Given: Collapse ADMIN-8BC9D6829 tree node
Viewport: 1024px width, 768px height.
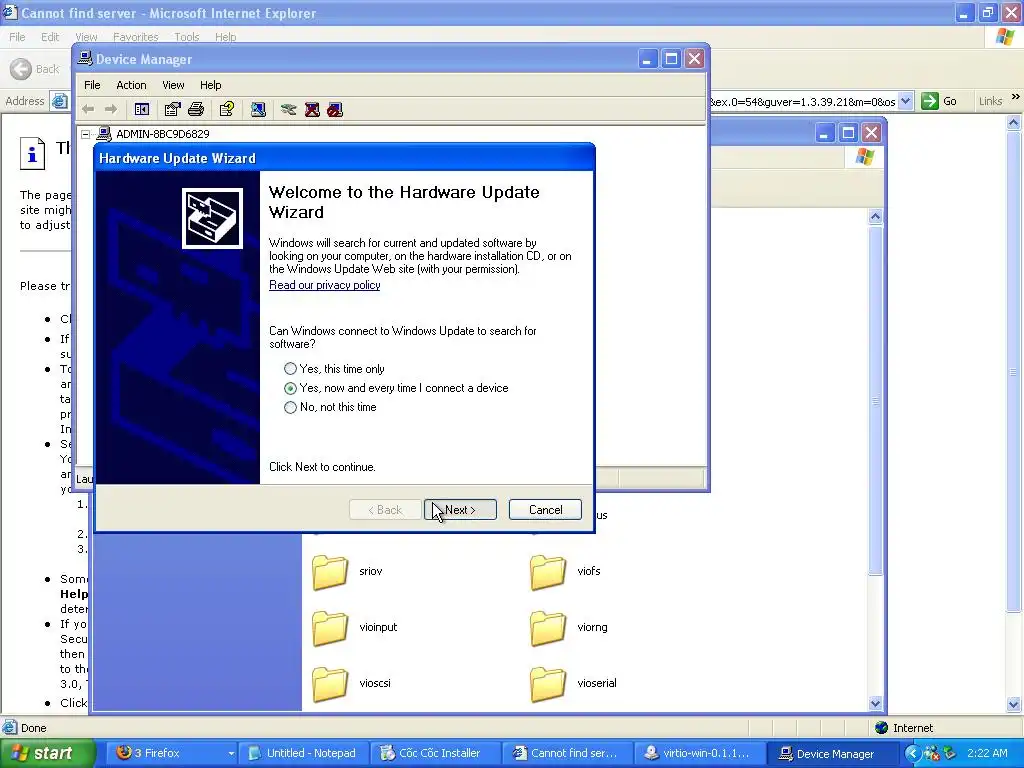Looking at the screenshot, I should point(86,135).
